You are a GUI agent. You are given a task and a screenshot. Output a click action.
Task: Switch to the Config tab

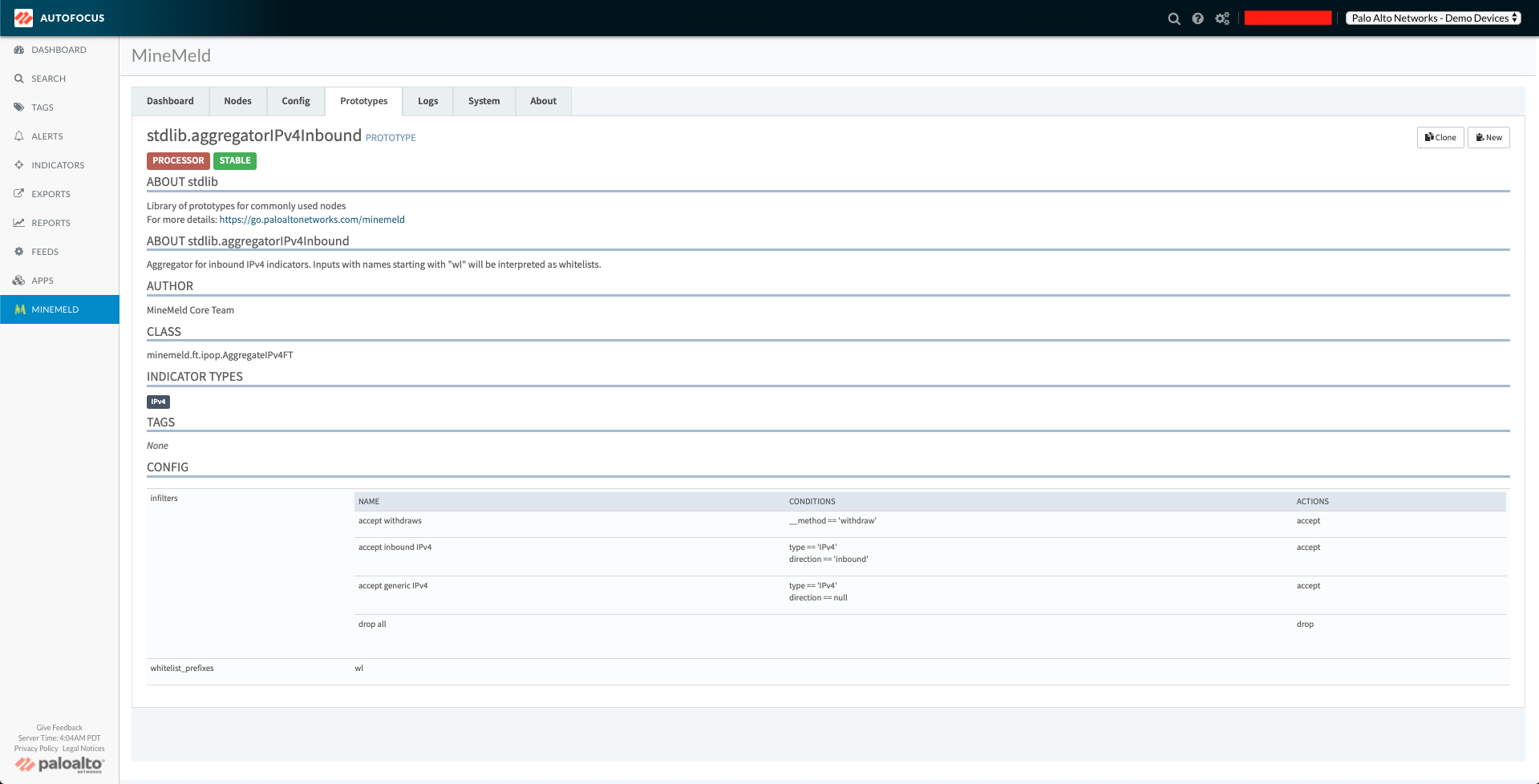pyautogui.click(x=295, y=101)
